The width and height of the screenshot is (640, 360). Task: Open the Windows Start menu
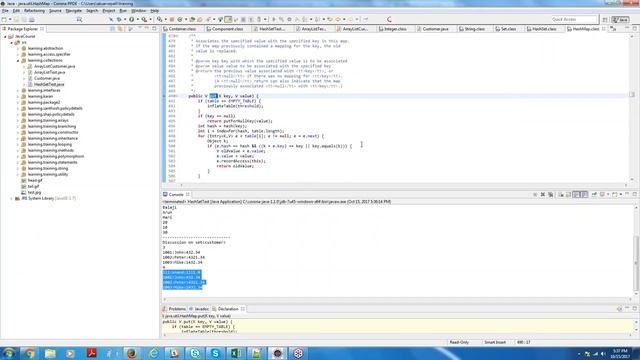point(9,353)
